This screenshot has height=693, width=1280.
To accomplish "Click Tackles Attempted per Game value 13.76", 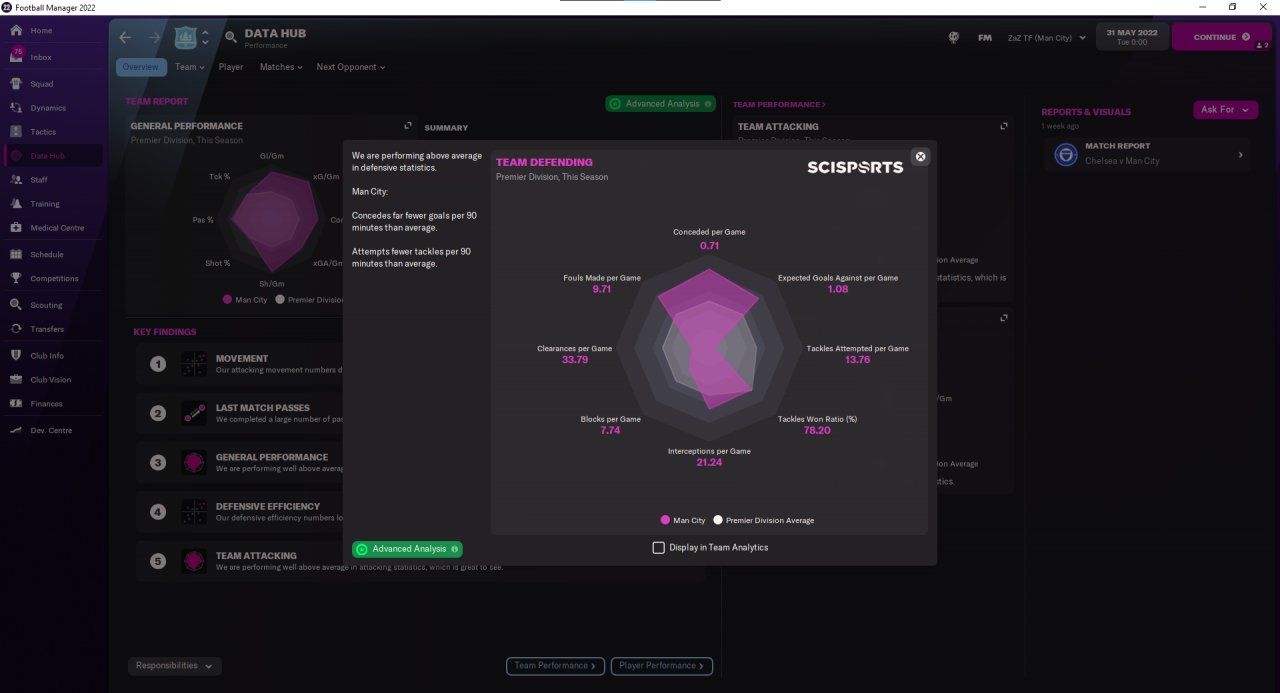I will 857,360.
